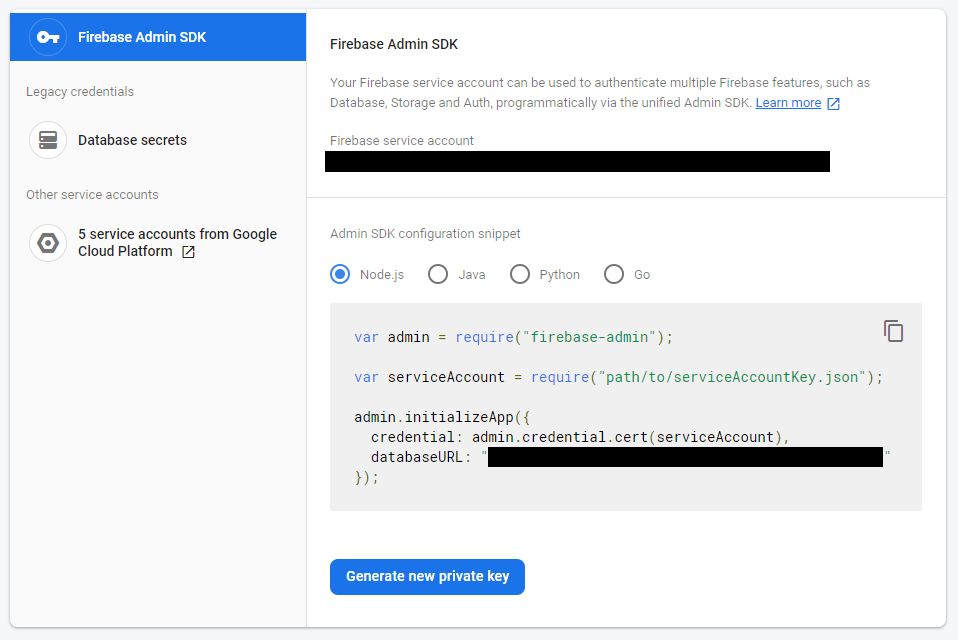Select the Python radio button

tap(519, 274)
